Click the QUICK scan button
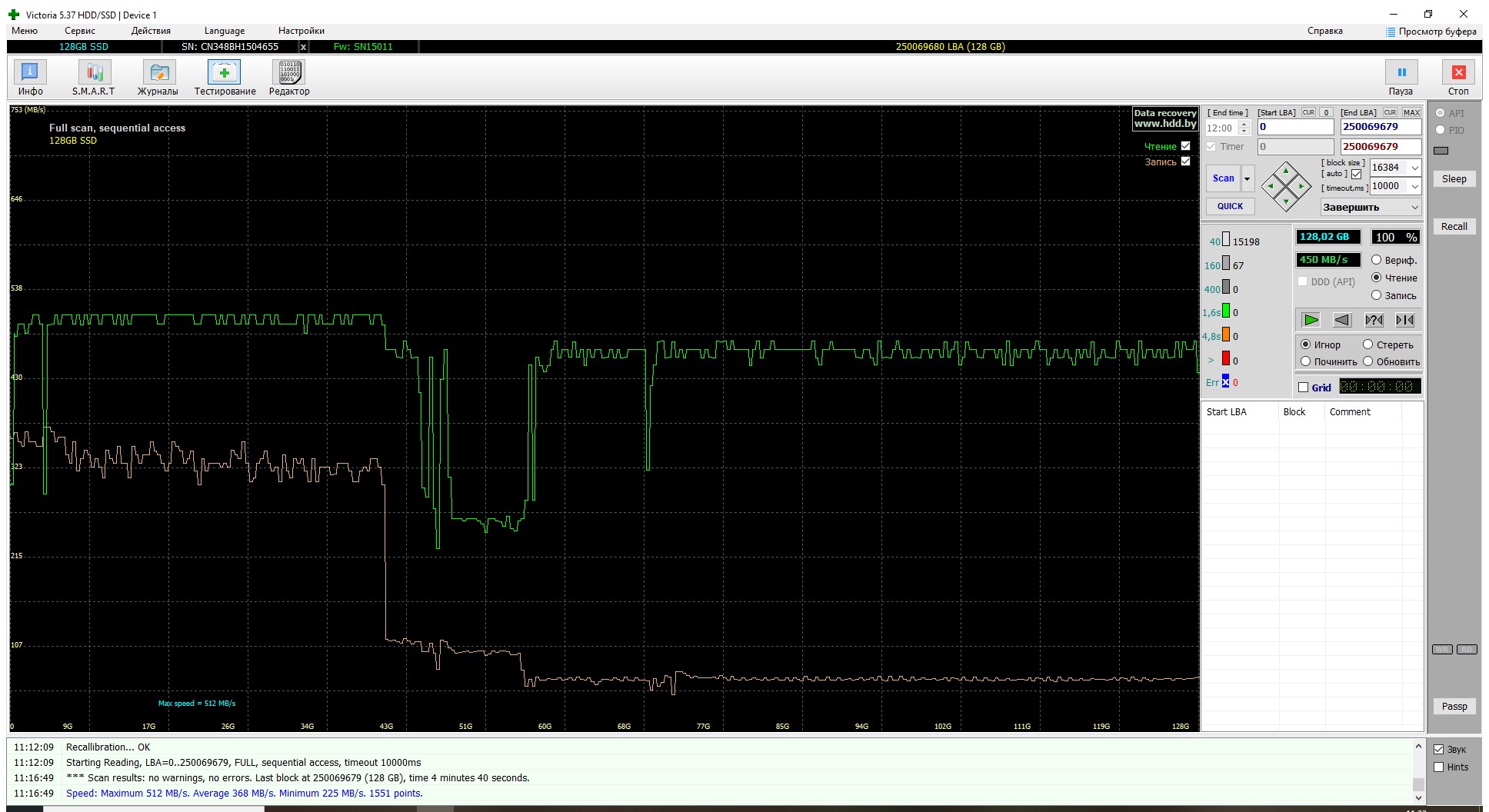The width and height of the screenshot is (1489, 812). point(1230,206)
